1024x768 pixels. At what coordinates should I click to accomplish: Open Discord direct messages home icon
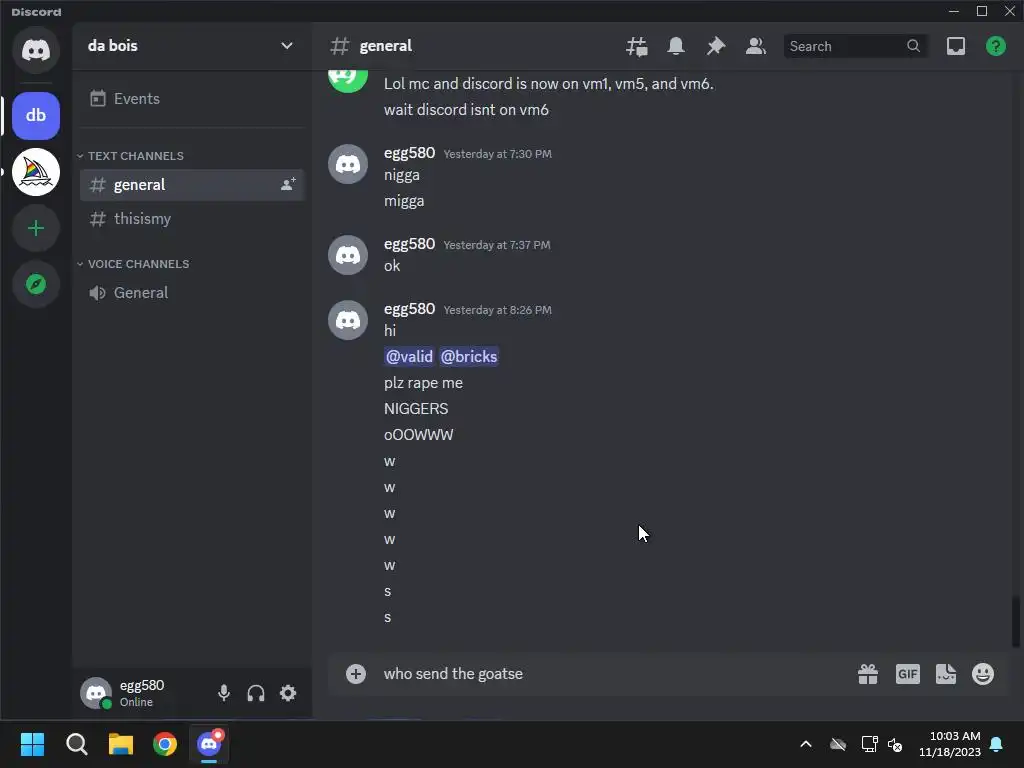click(36, 50)
